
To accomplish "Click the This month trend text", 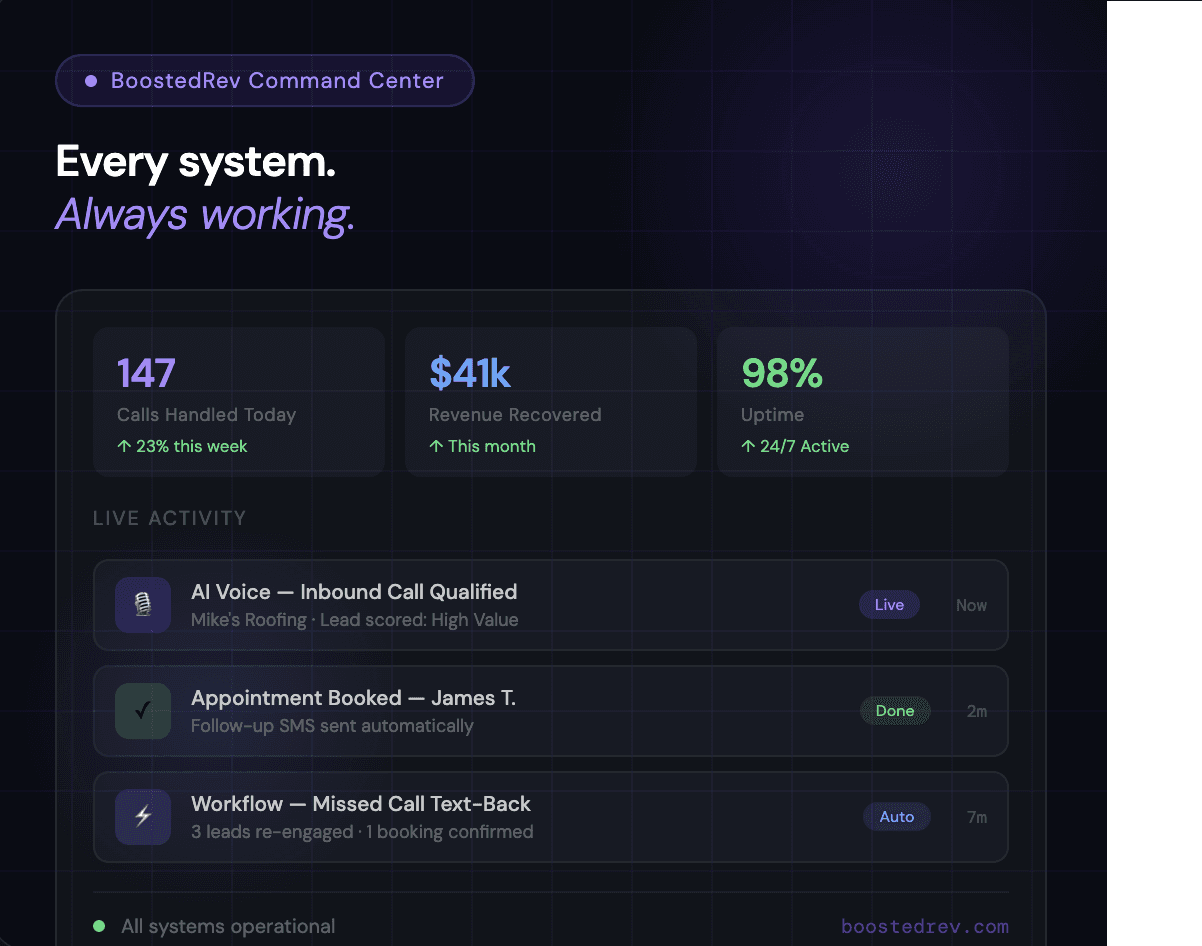I will pos(482,446).
